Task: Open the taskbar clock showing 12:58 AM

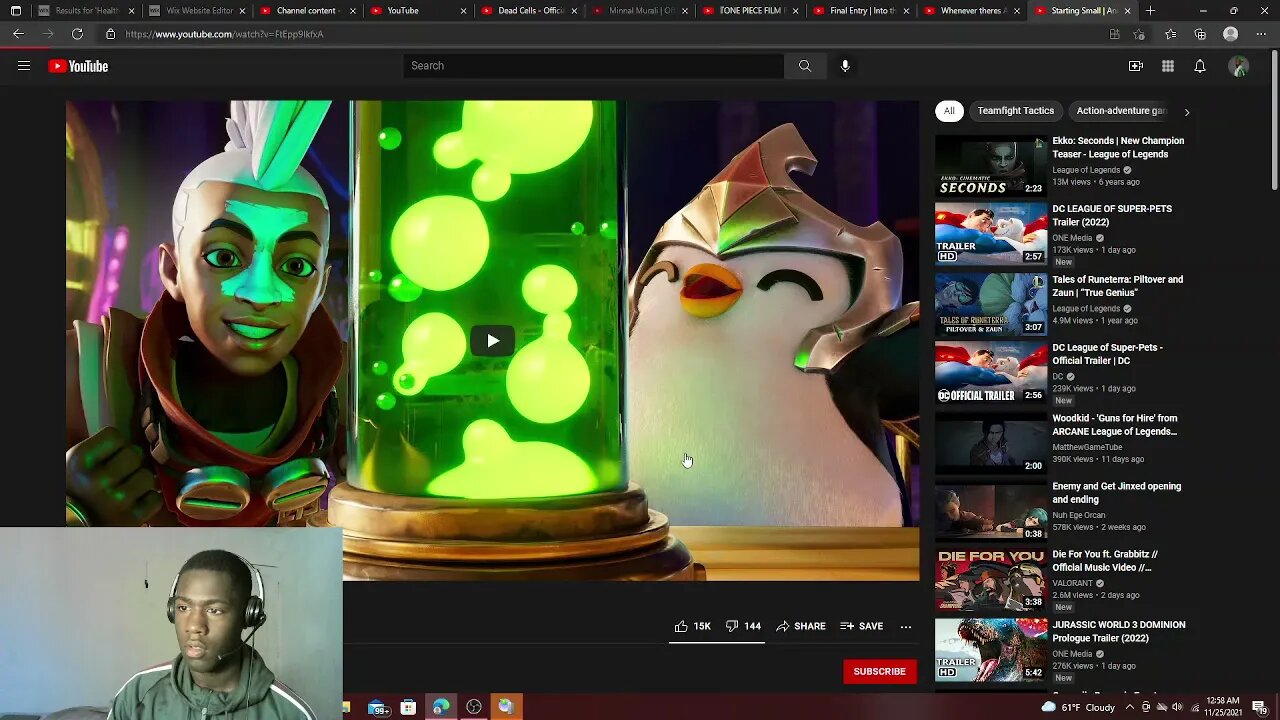Action: [1223, 707]
